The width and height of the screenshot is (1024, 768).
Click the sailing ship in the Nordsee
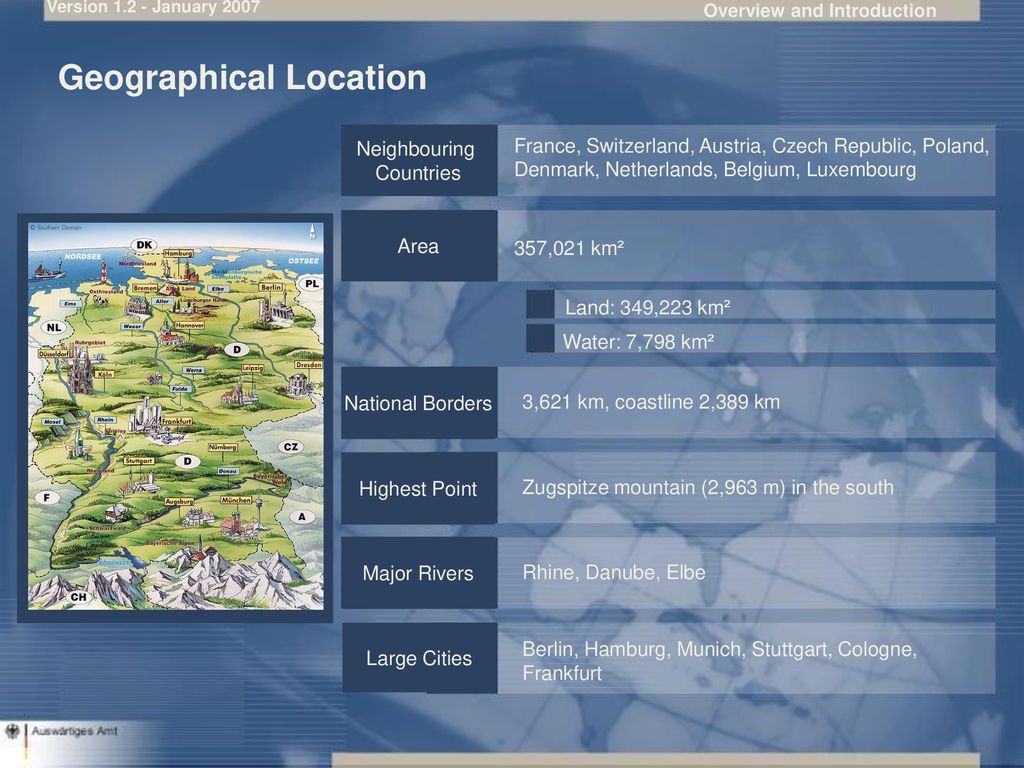(x=48, y=268)
